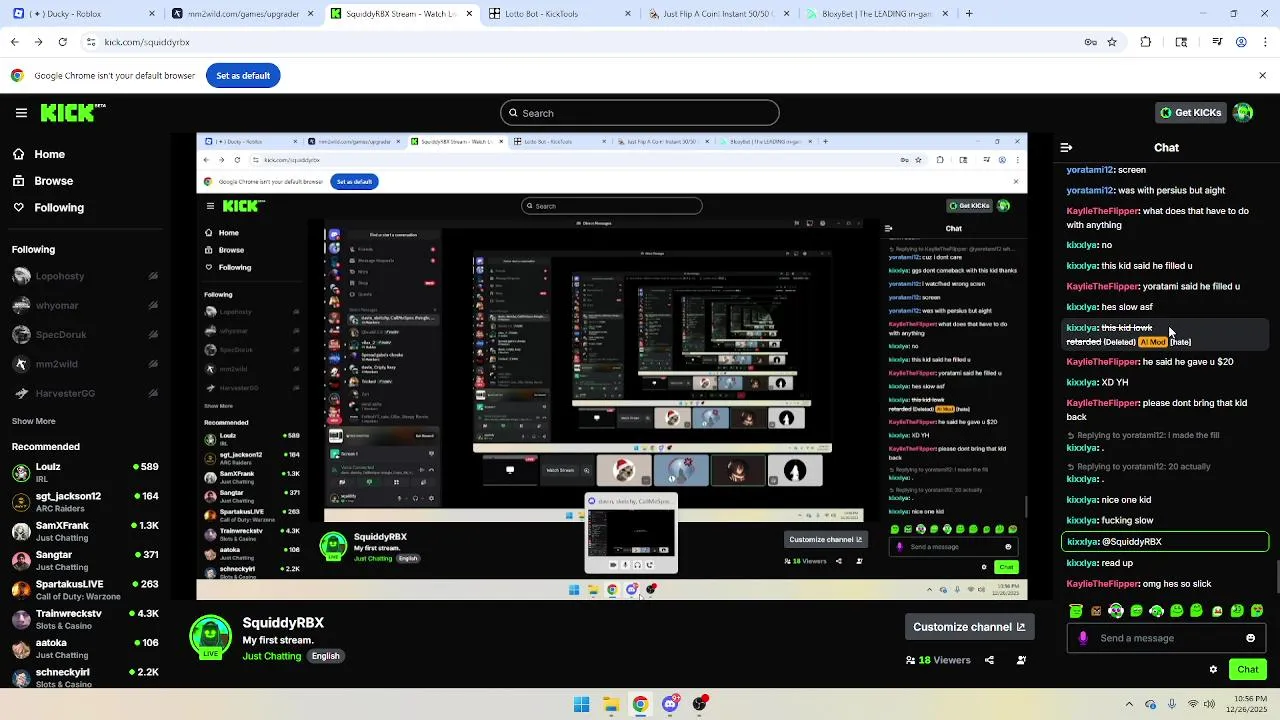Expand Show More under Following
1280x720 pixels.
click(33, 421)
